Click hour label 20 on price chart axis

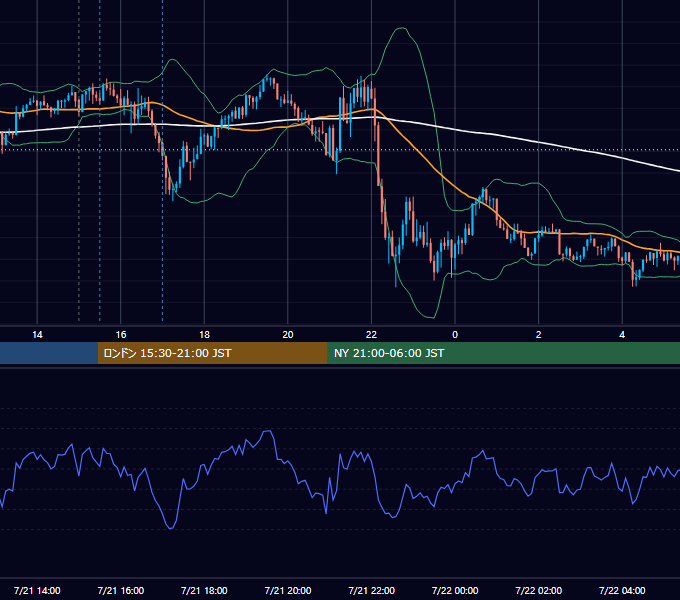click(x=288, y=335)
